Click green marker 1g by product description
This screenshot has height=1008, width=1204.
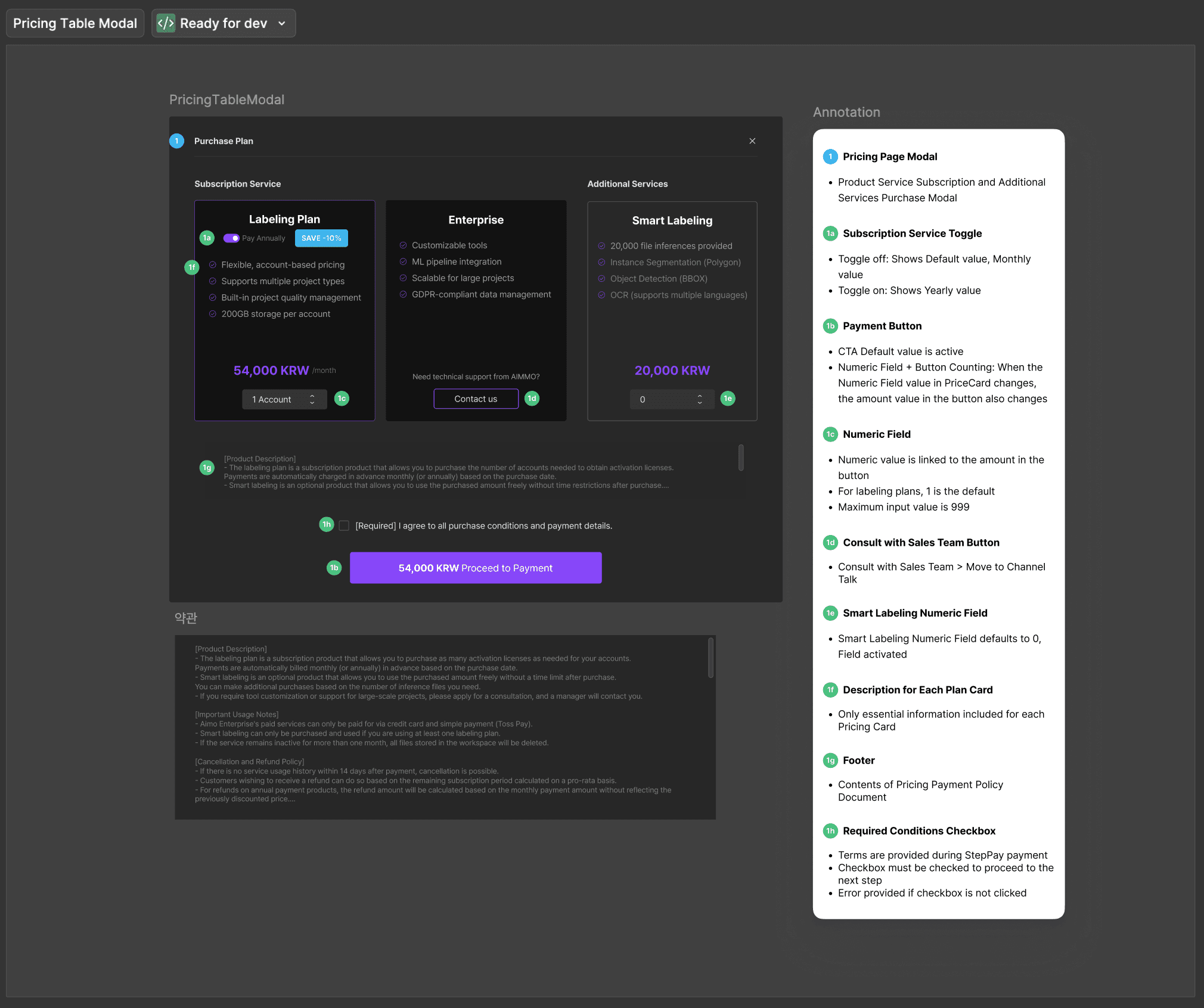pyautogui.click(x=207, y=468)
